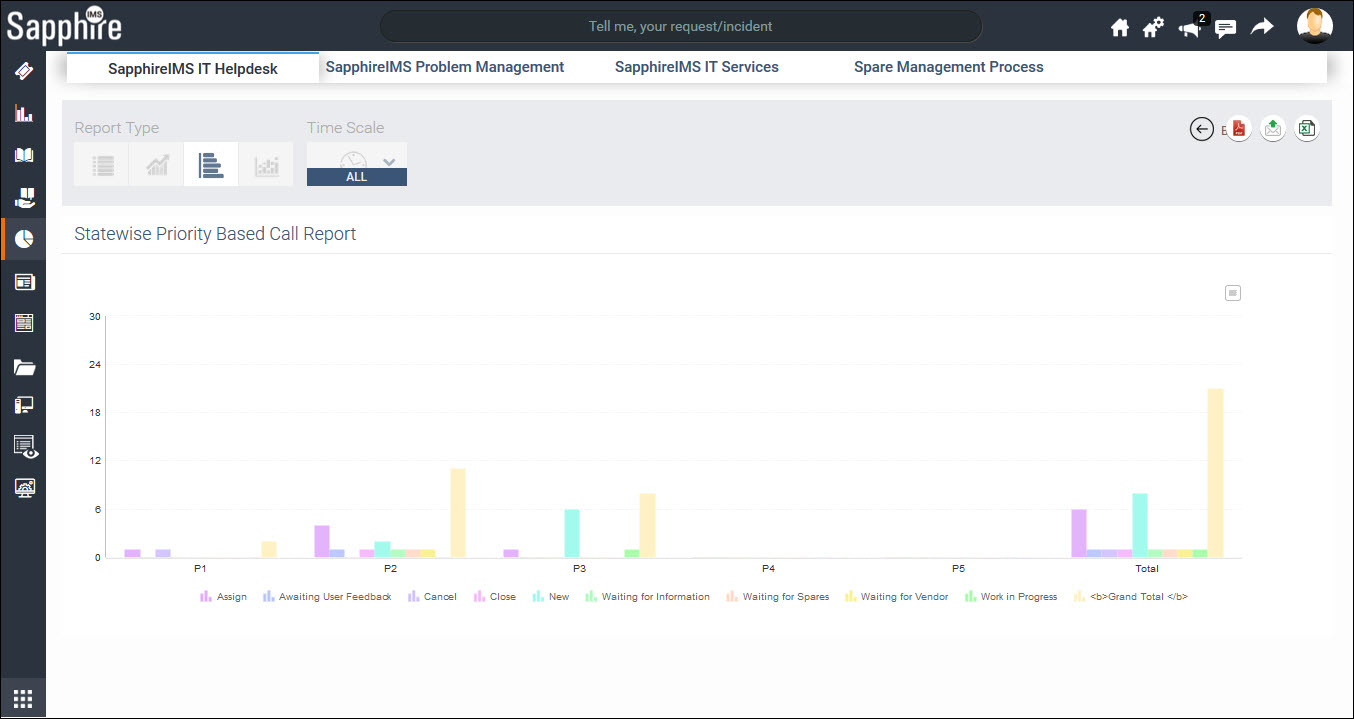Expand the Time Scale ALL dropdown

click(389, 161)
